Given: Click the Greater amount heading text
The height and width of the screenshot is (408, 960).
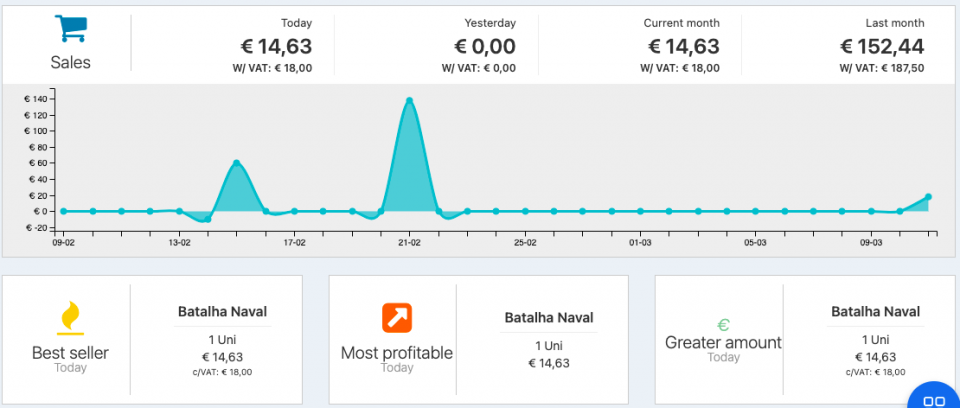Looking at the screenshot, I should tap(723, 342).
